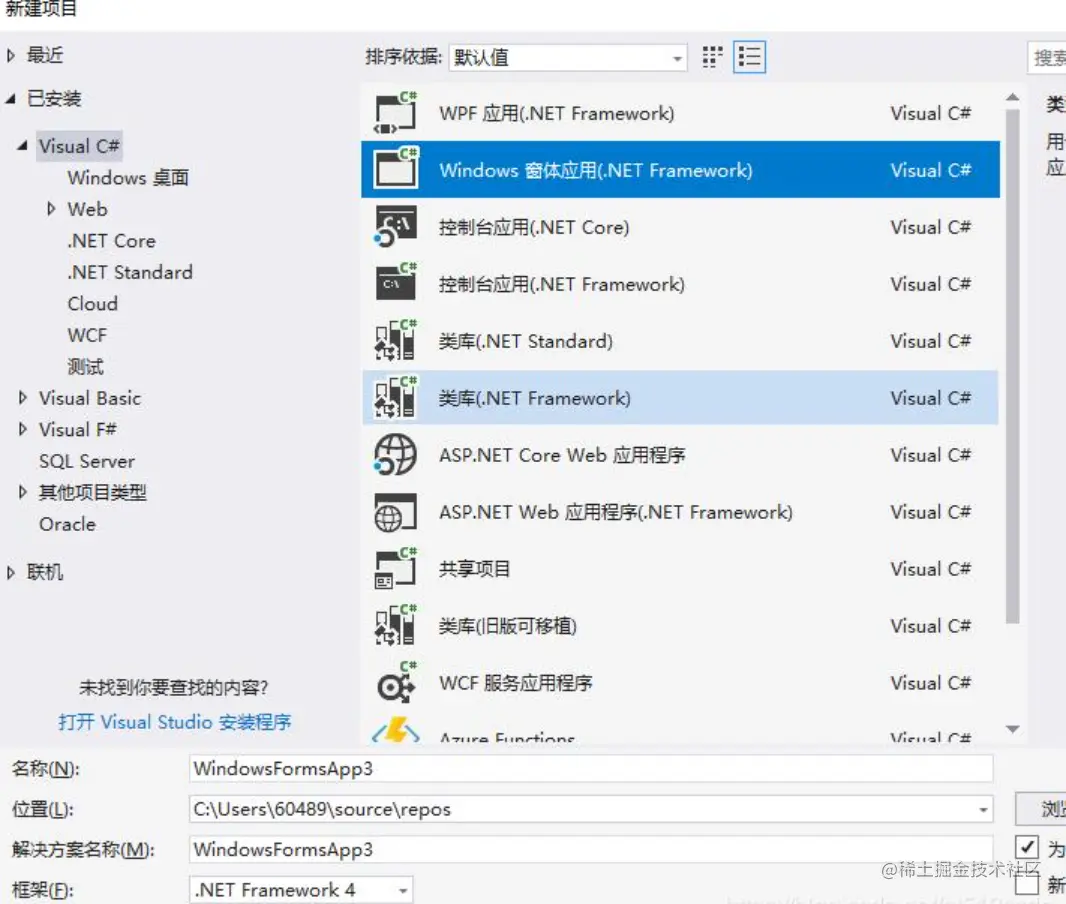Expand the 联机 (Online) node
The height and width of the screenshot is (904, 1066).
(10, 572)
